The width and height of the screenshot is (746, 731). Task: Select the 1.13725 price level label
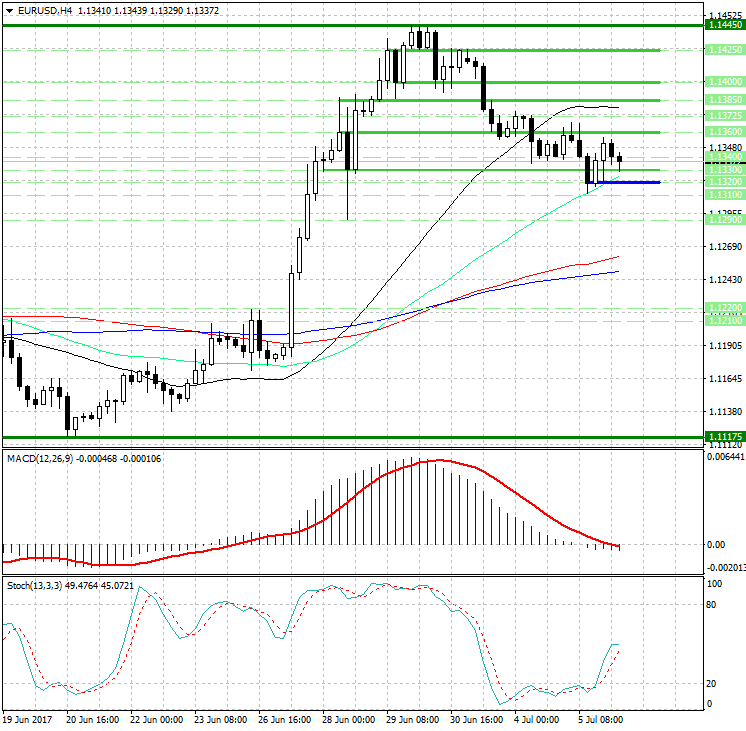(723, 116)
